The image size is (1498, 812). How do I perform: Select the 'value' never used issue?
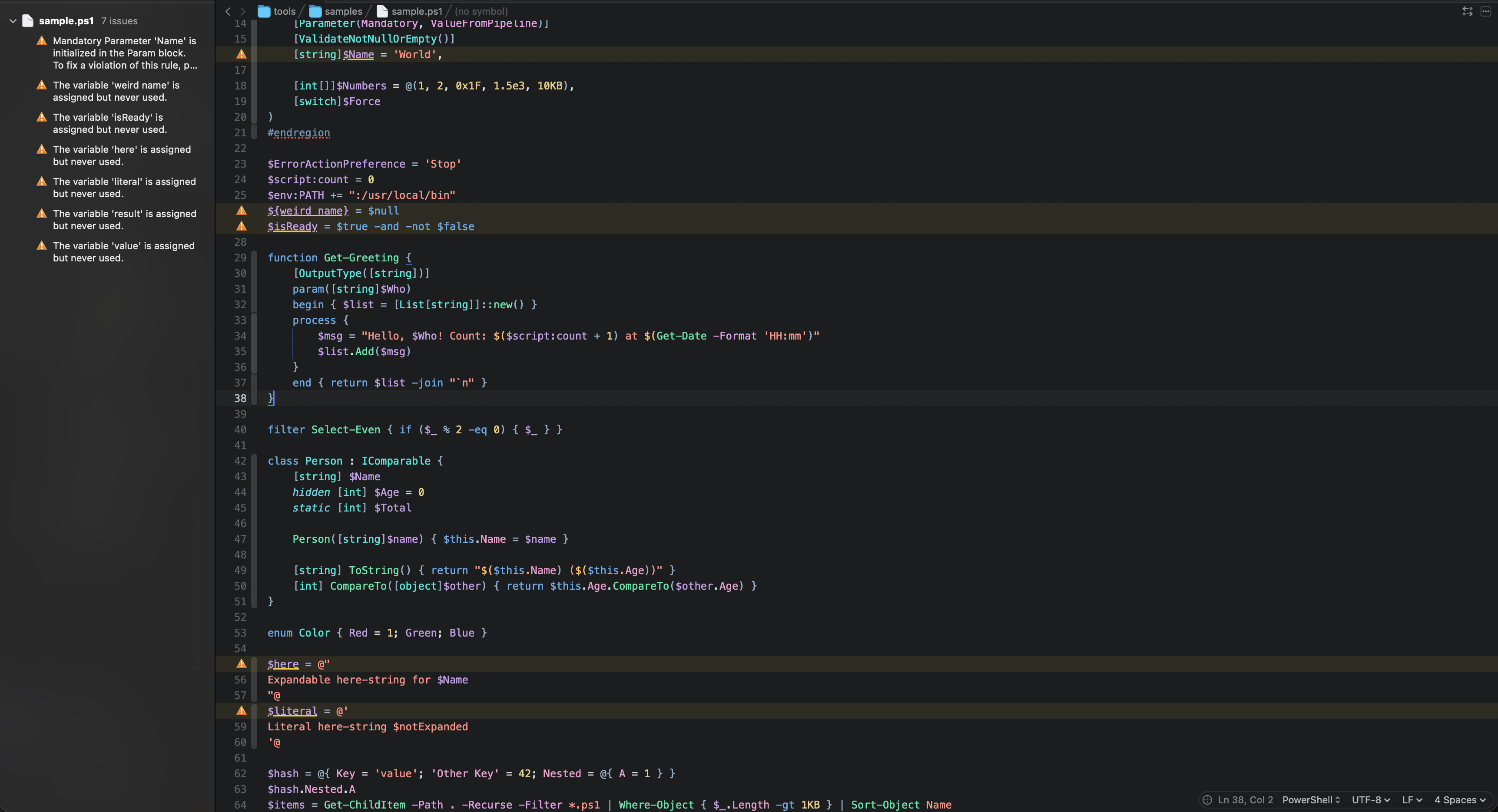[116, 252]
